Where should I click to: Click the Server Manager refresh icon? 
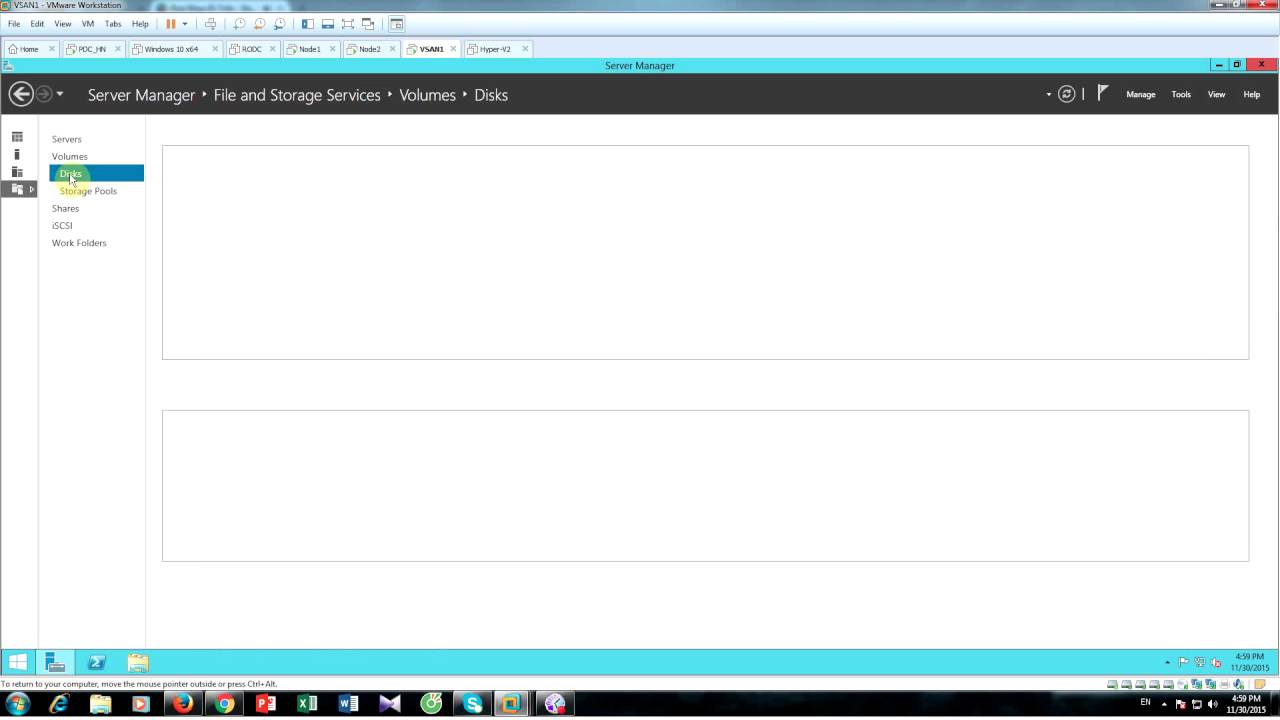1067,94
